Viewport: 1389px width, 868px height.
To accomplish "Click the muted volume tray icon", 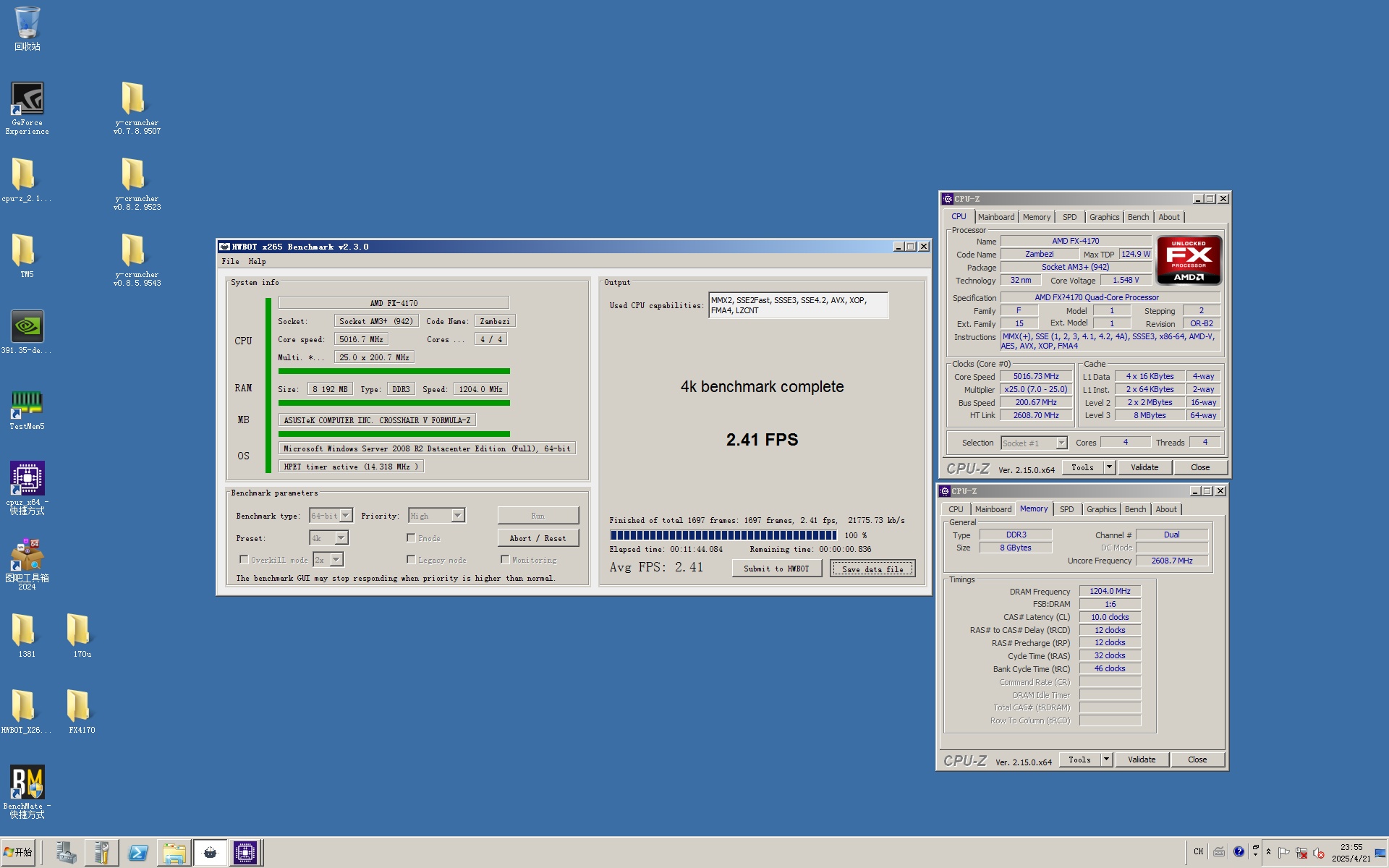I will click(x=1319, y=853).
